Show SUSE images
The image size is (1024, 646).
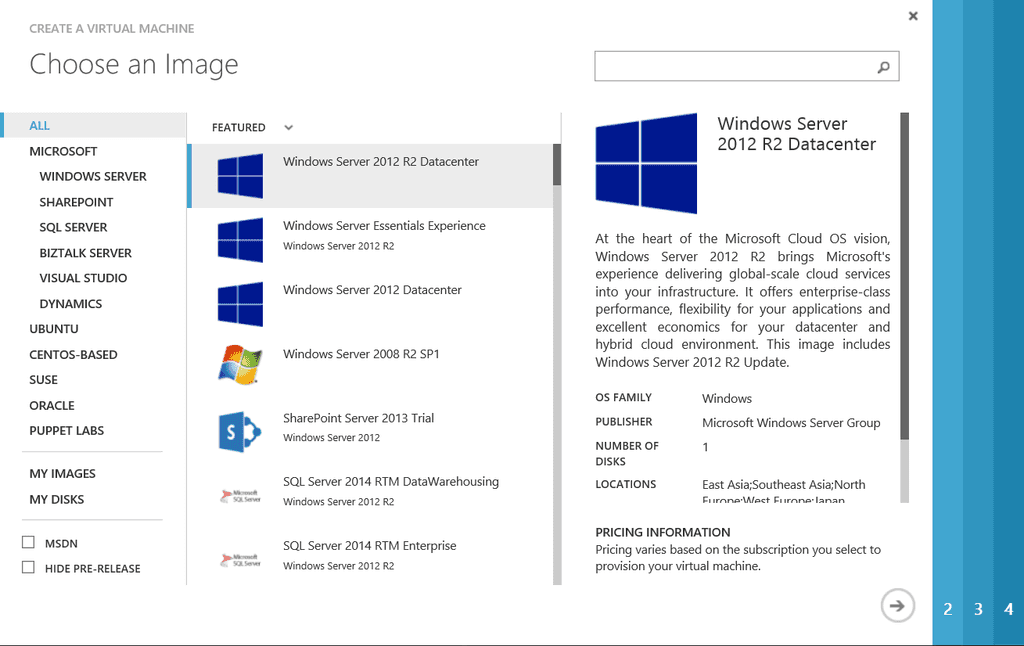tap(43, 380)
